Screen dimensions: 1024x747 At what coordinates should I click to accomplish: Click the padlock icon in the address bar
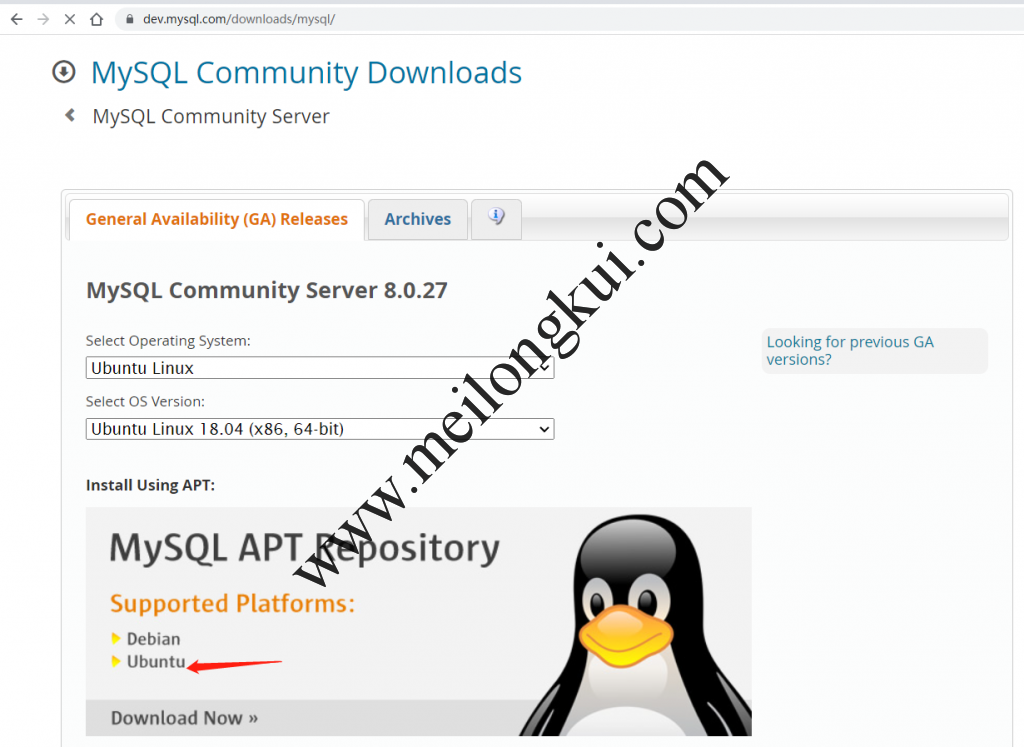tap(129, 18)
